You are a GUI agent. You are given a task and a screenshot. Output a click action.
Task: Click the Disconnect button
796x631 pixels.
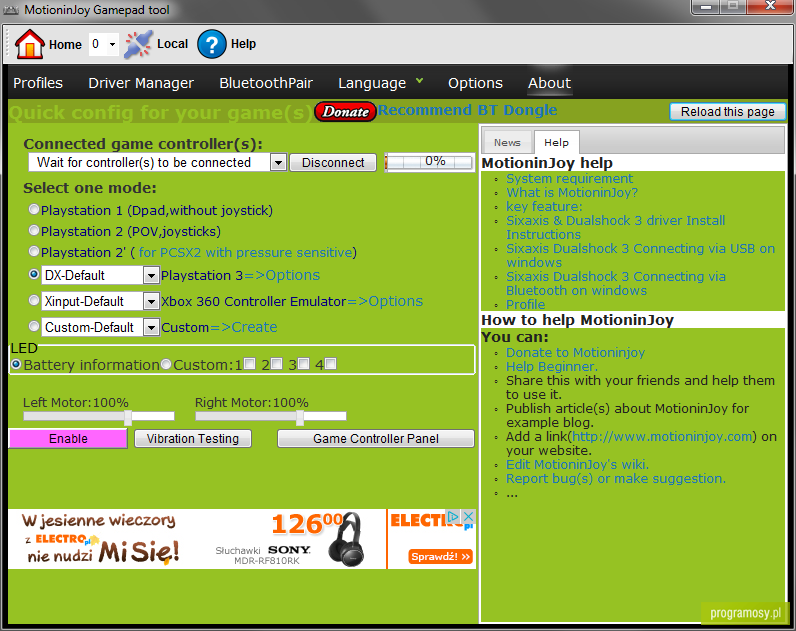tap(333, 162)
